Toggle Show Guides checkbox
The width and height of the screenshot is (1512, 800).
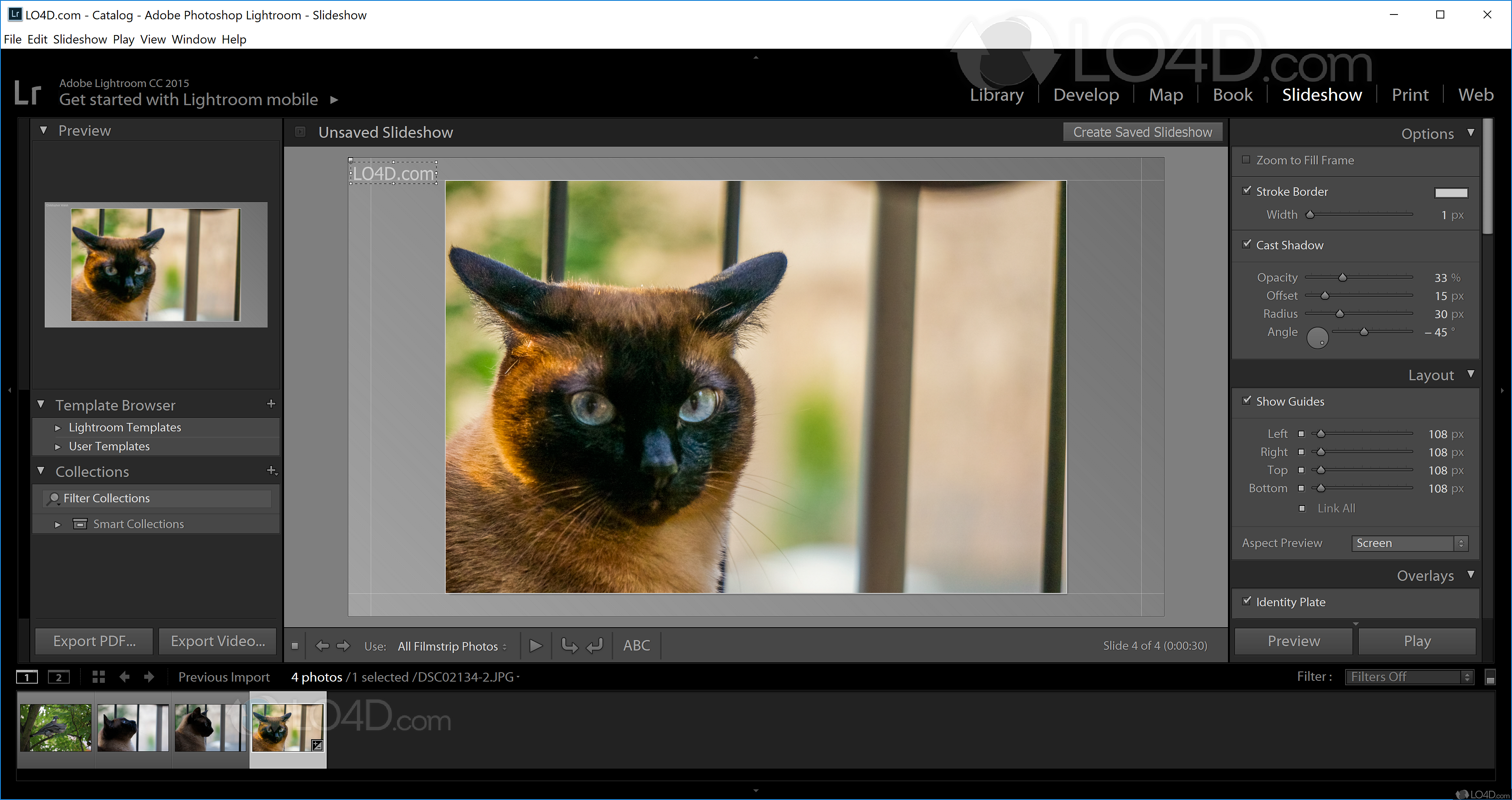(x=1247, y=400)
